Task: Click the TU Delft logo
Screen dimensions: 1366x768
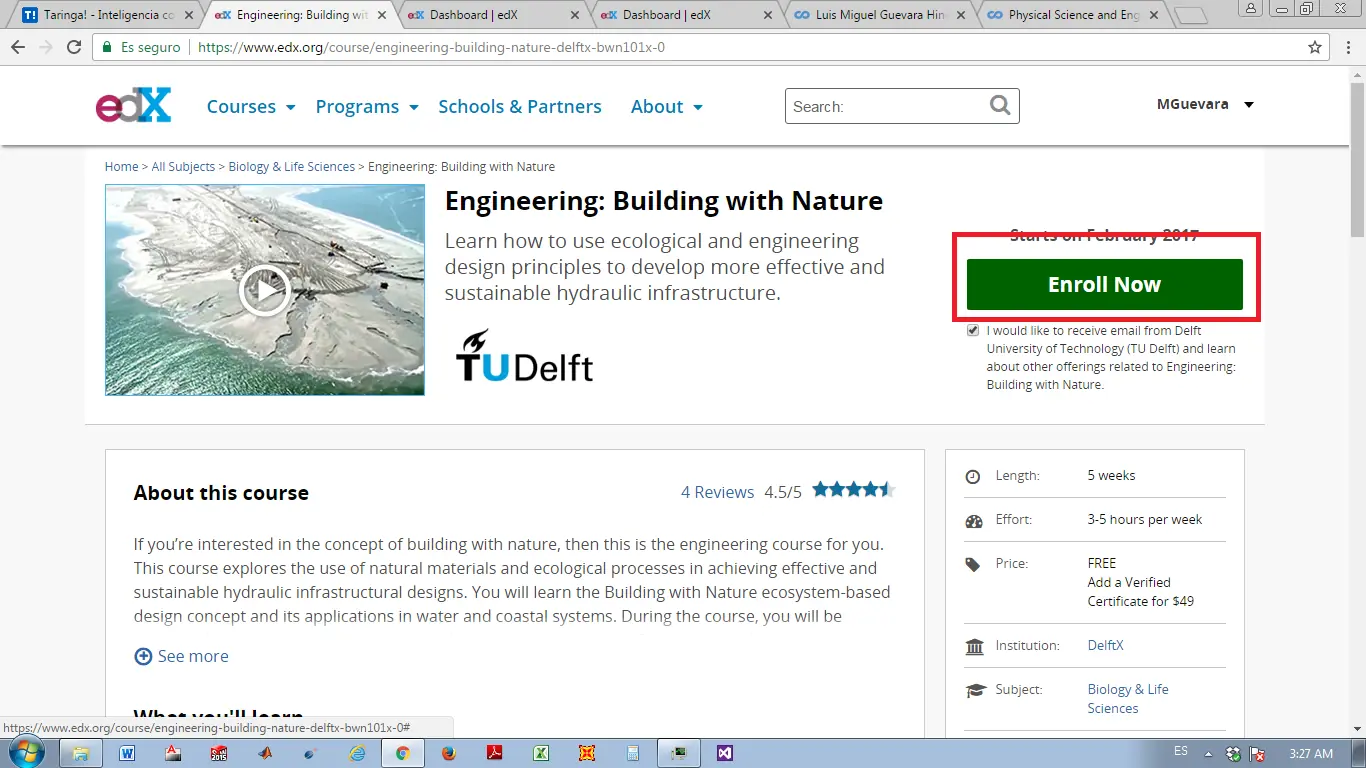Action: pos(524,355)
